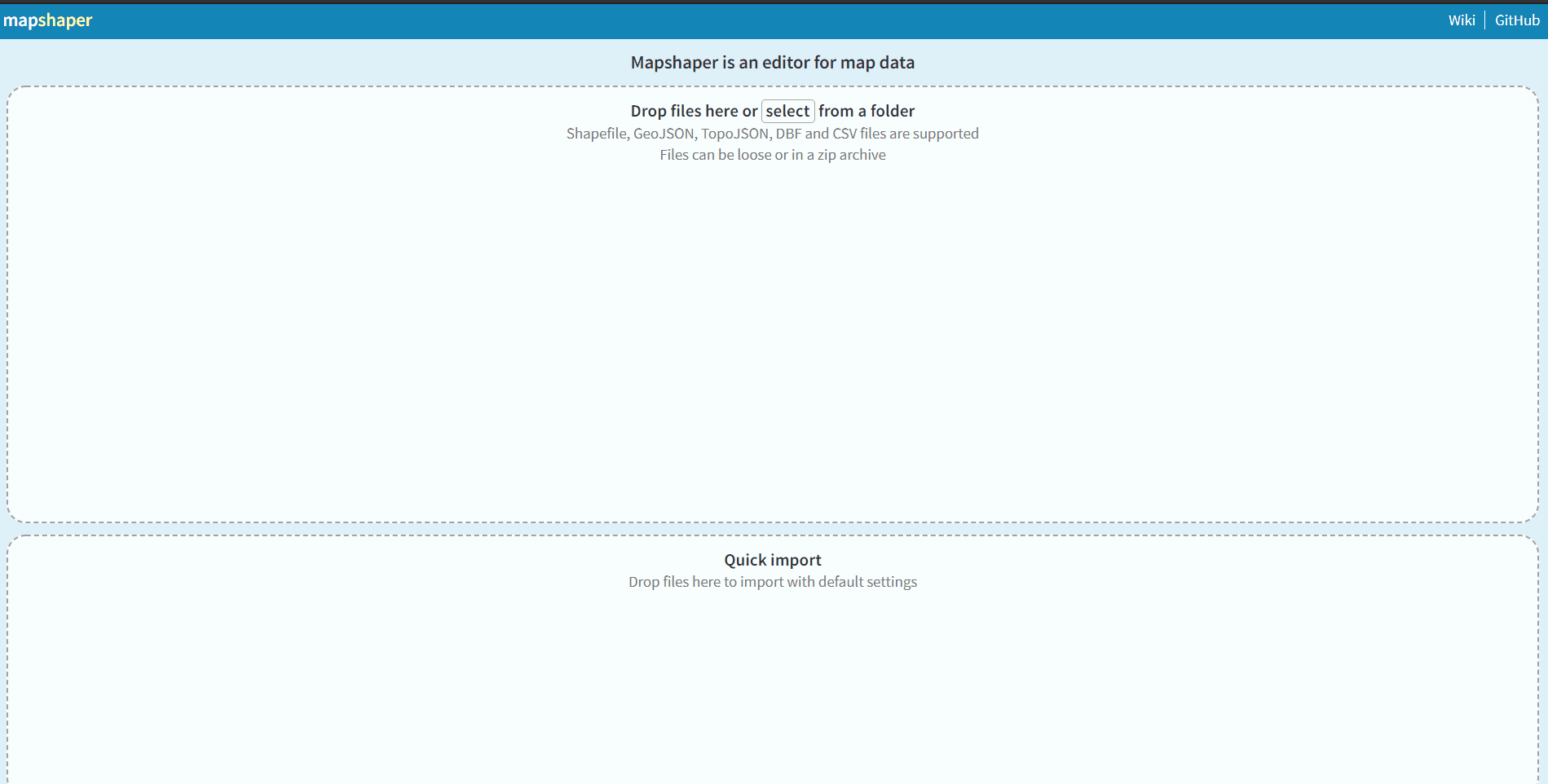1548x784 pixels.
Task: Click the yellow 'shaper' part of logo
Action: 64,20
